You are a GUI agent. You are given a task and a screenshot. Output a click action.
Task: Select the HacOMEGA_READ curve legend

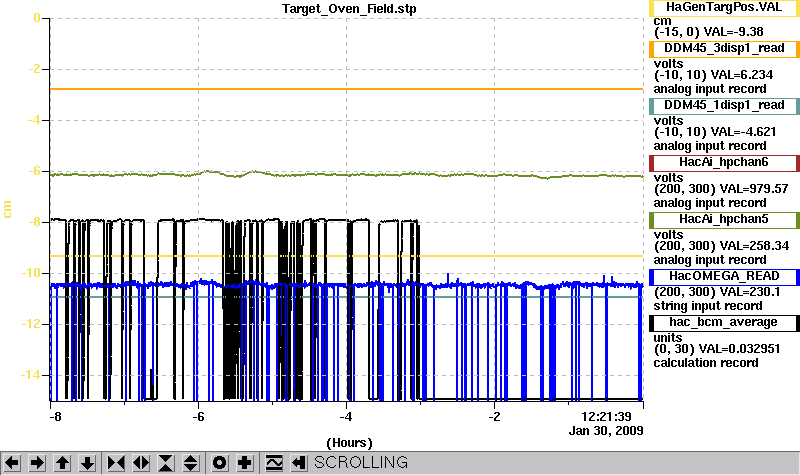[x=724, y=277]
